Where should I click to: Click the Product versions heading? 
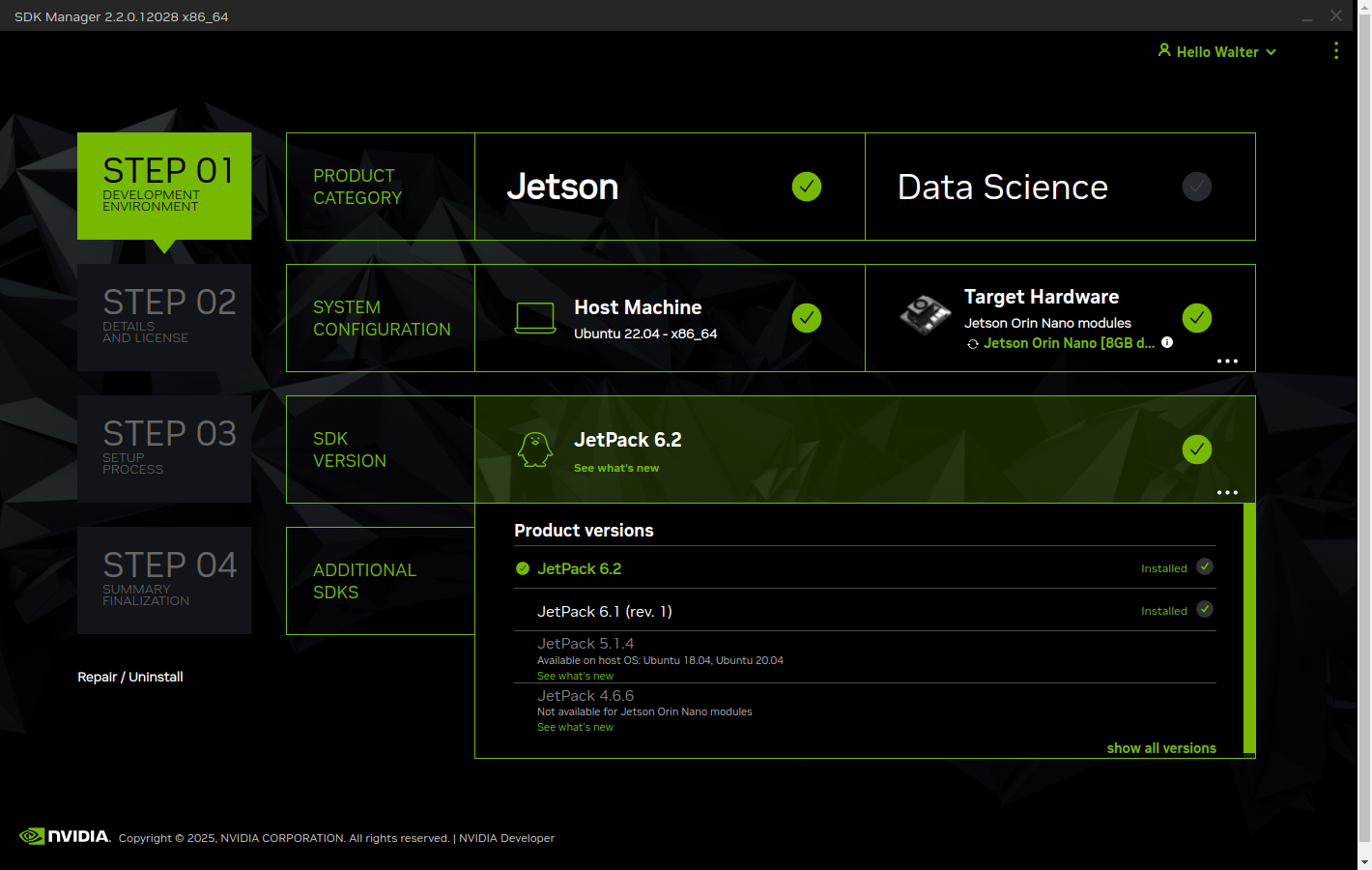pyautogui.click(x=584, y=531)
